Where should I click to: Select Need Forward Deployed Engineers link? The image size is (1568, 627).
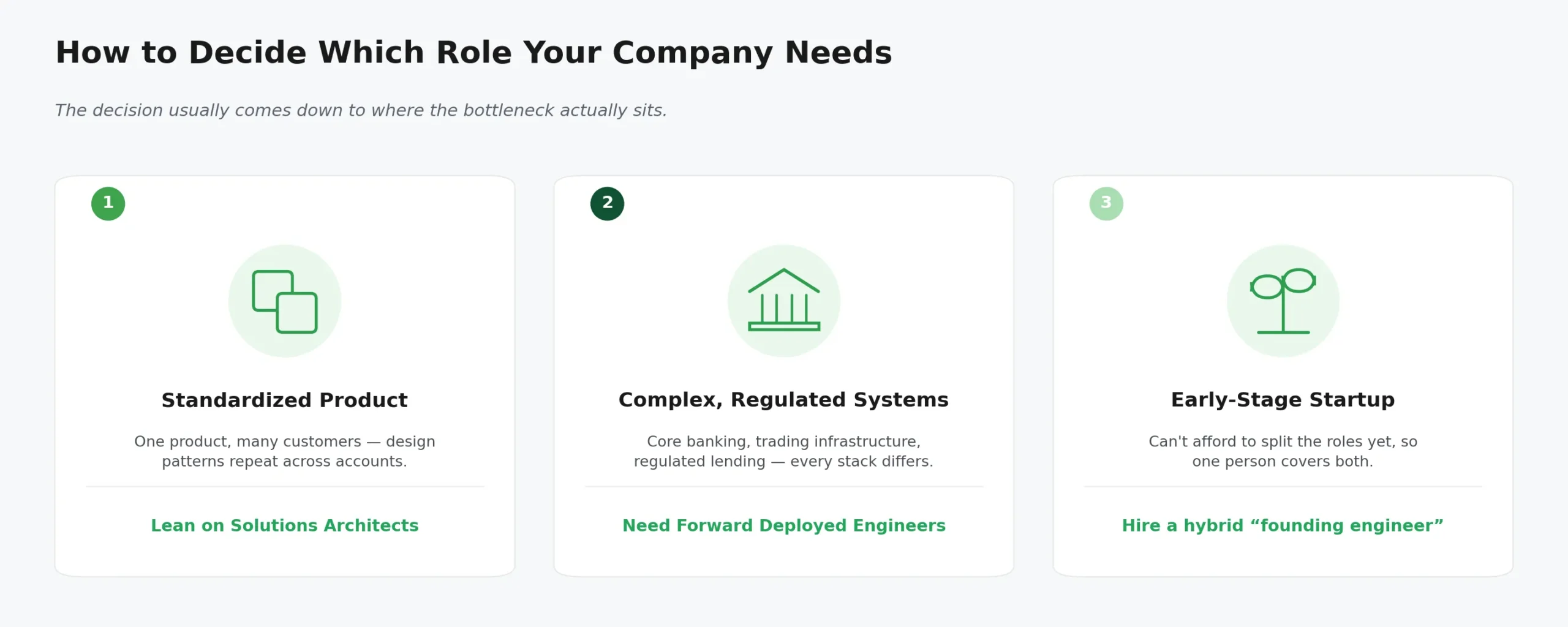tap(784, 525)
